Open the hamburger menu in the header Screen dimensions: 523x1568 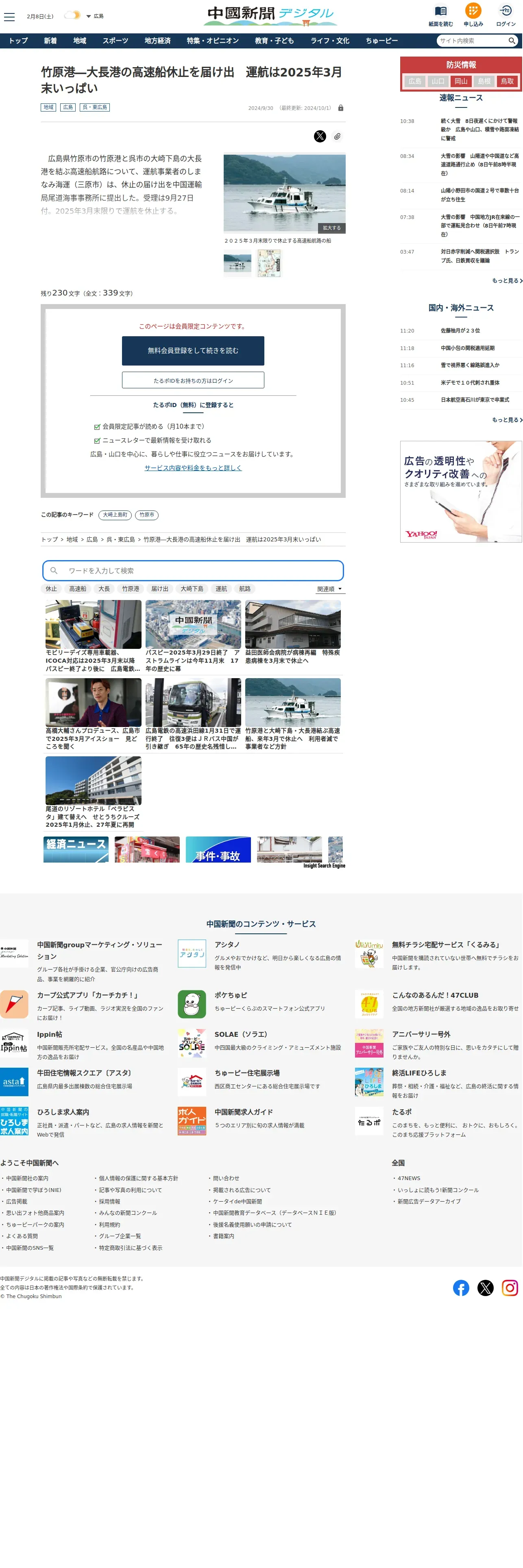[9, 17]
